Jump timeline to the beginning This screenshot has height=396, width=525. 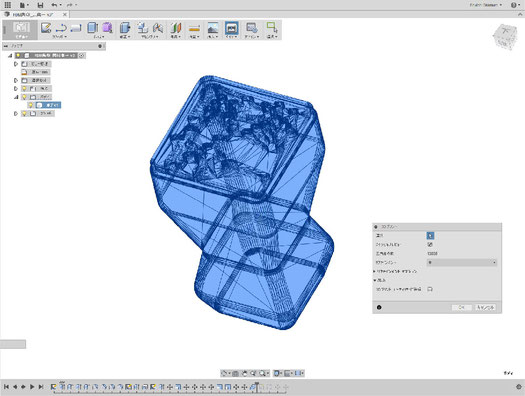click(6, 387)
